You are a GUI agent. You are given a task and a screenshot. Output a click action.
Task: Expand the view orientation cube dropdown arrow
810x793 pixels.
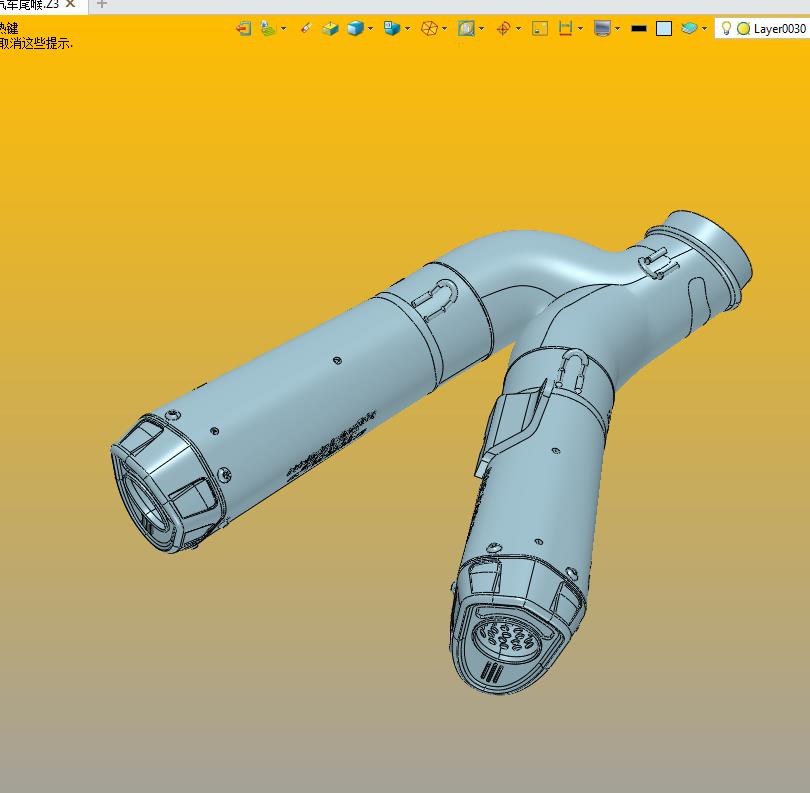click(407, 29)
